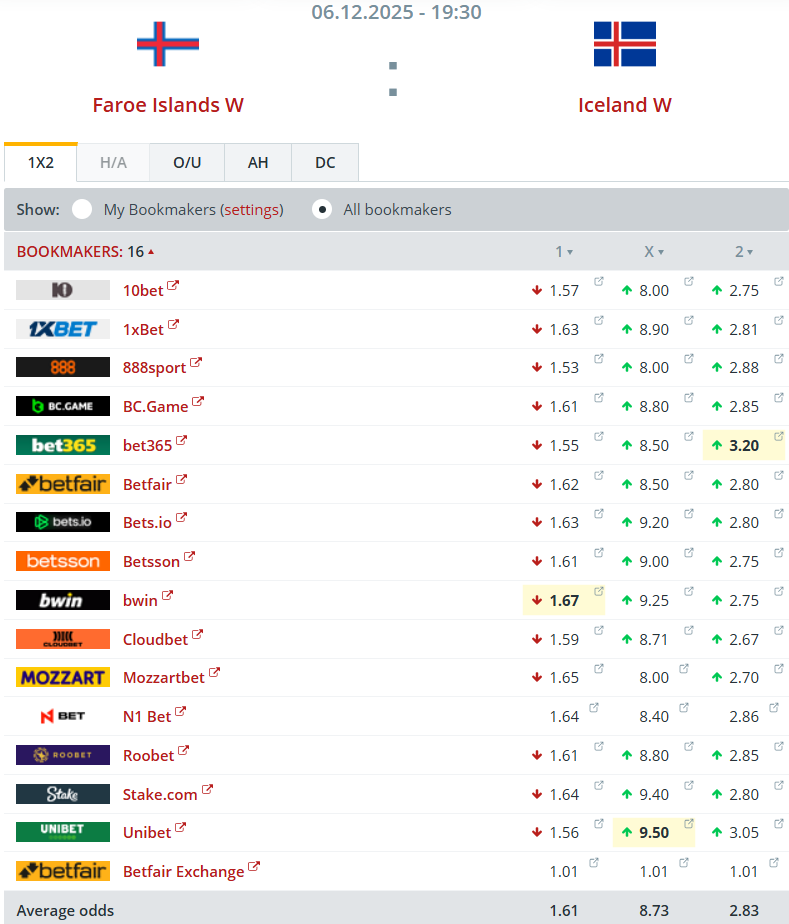Select the My Bookmakers radio button

[x=82, y=209]
